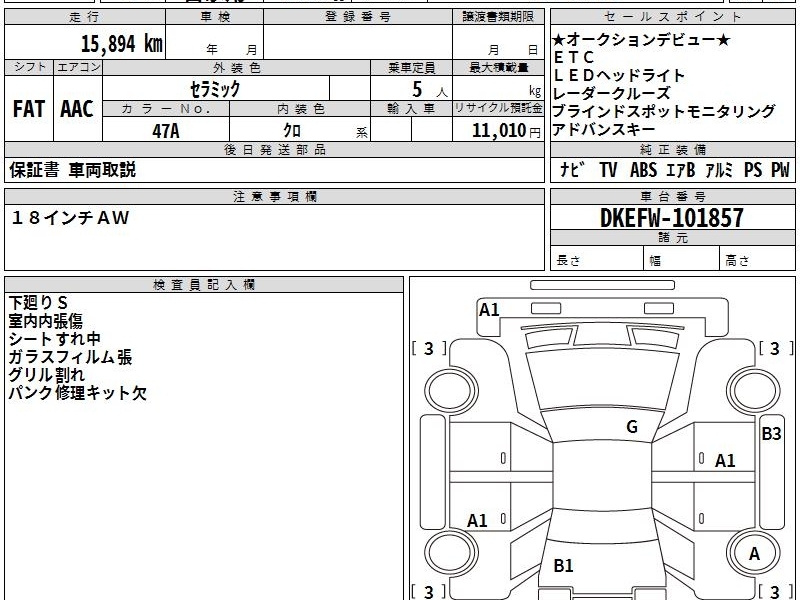Click the ETC sales point line
The width and height of the screenshot is (800, 600).
(x=573, y=57)
